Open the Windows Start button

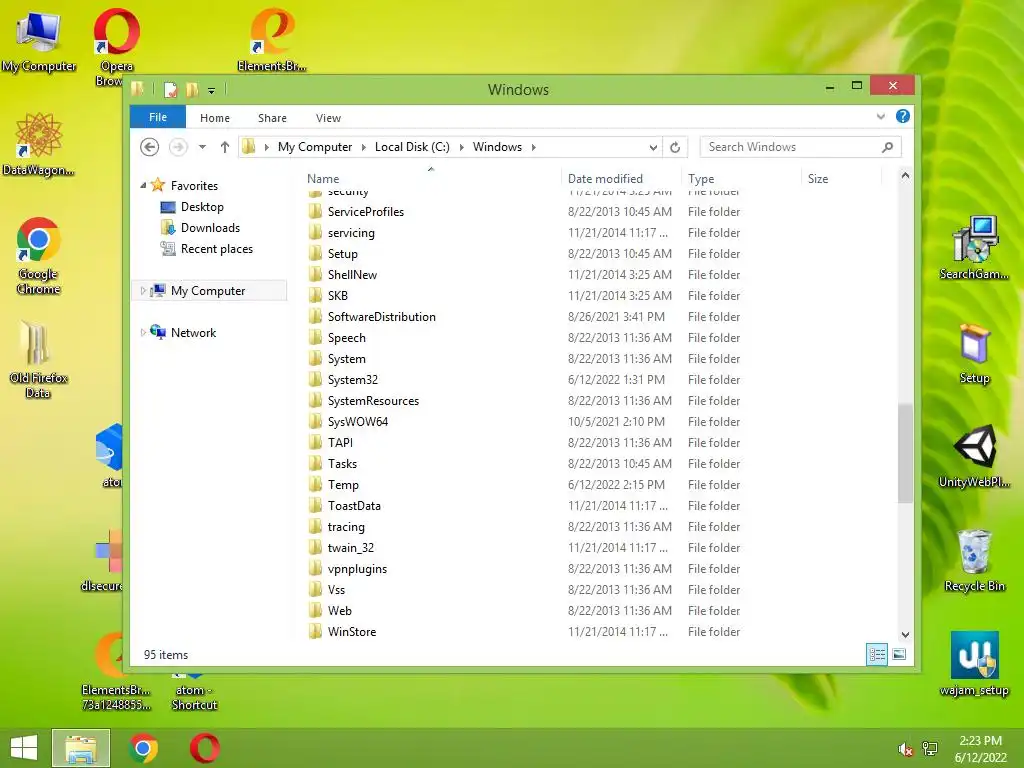[x=24, y=748]
